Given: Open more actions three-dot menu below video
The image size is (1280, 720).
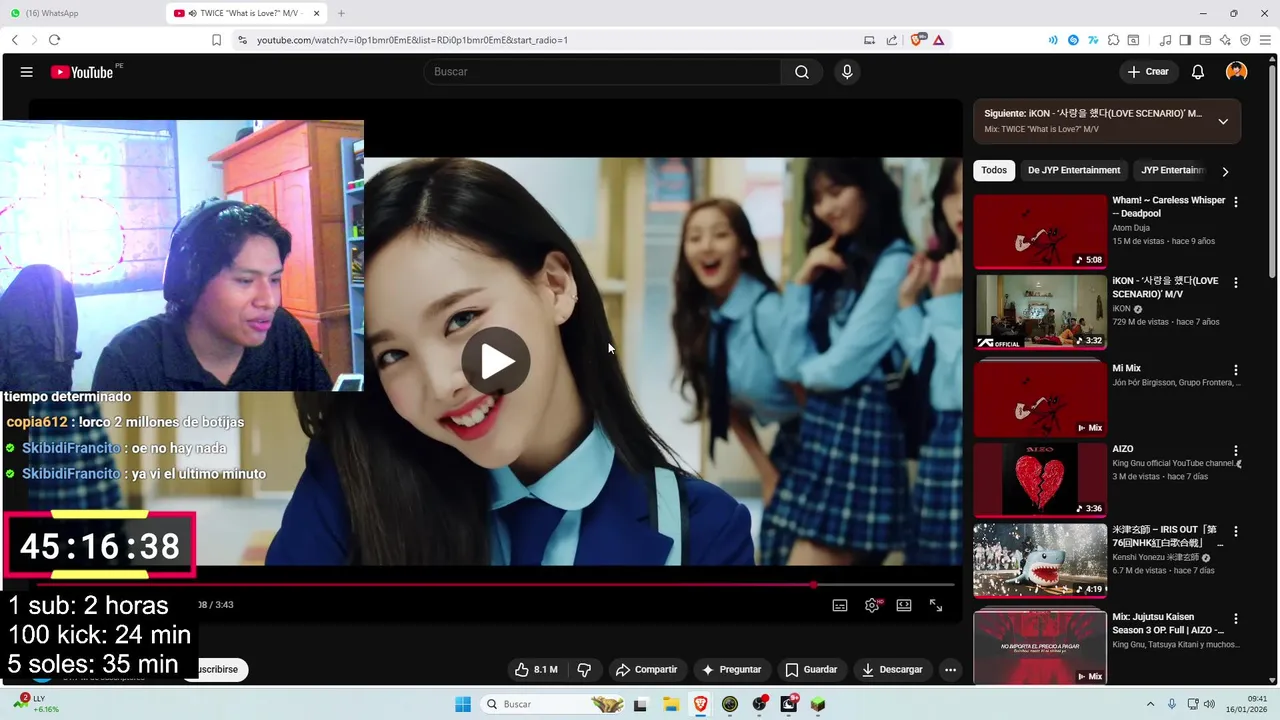Looking at the screenshot, I should (x=950, y=670).
